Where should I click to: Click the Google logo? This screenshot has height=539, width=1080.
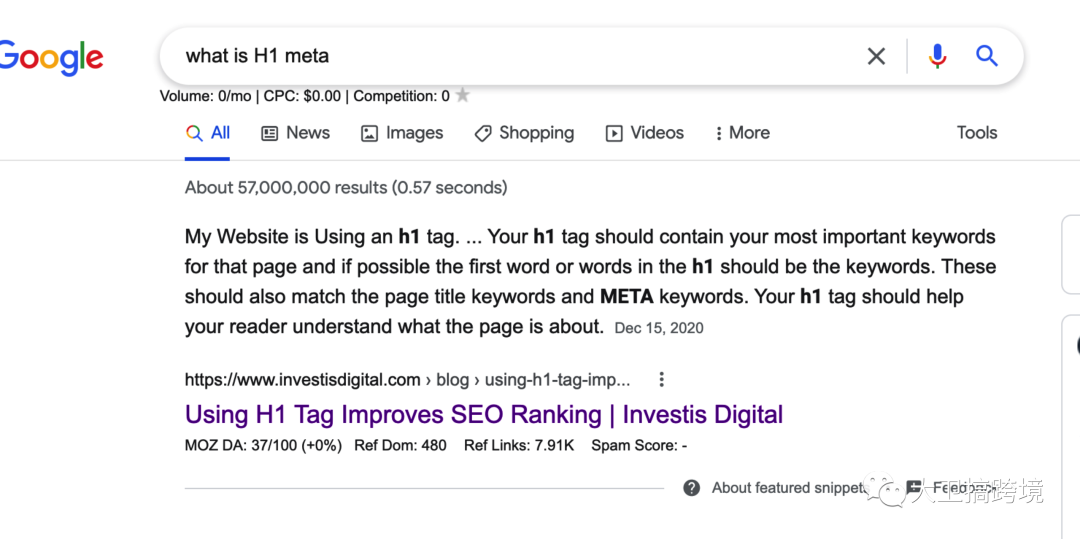coord(52,57)
